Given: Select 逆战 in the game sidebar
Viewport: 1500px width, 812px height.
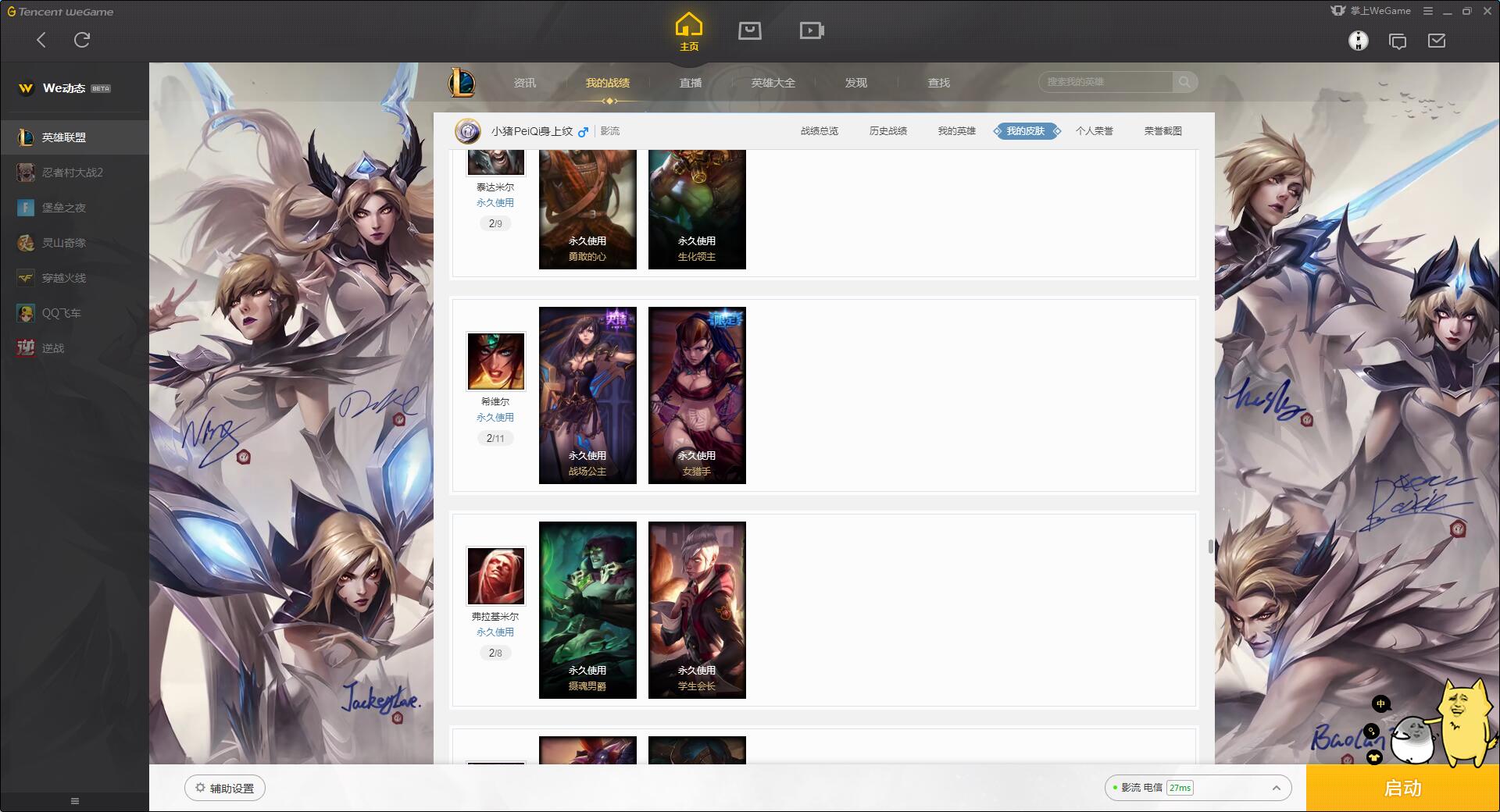Looking at the screenshot, I should [x=74, y=348].
